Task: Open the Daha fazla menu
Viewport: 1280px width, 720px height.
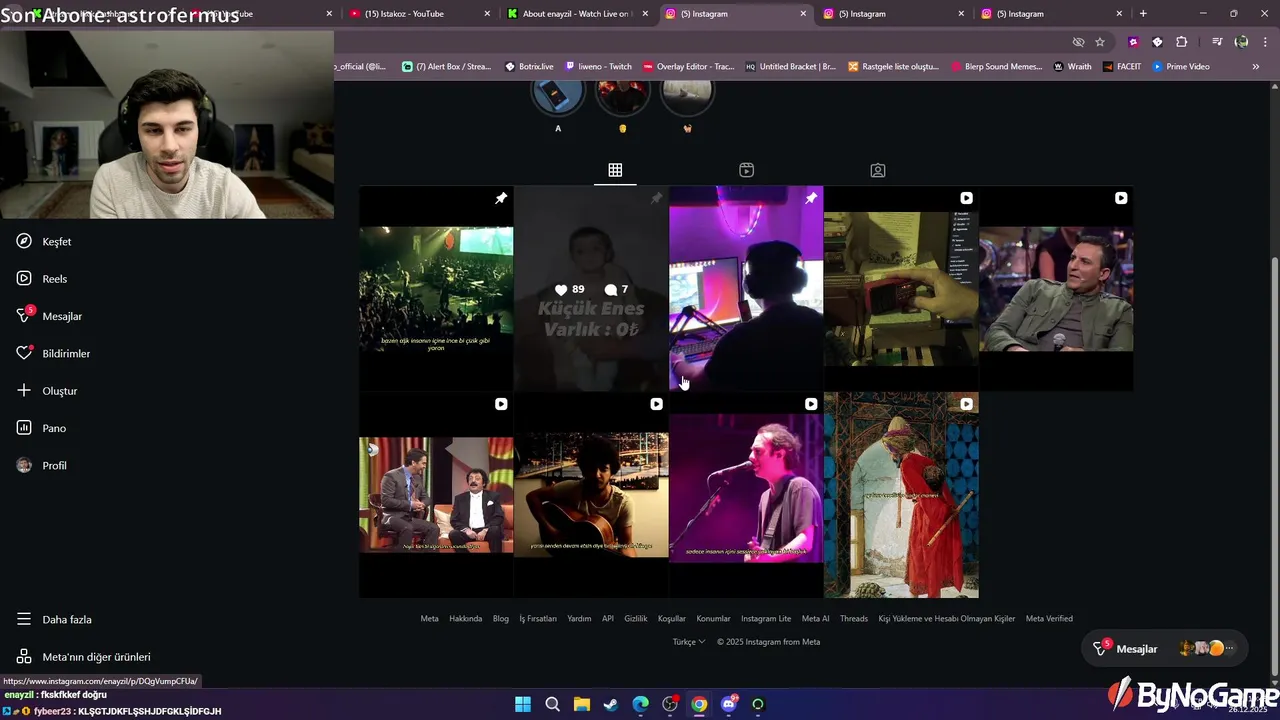Action: pyautogui.click(x=54, y=619)
